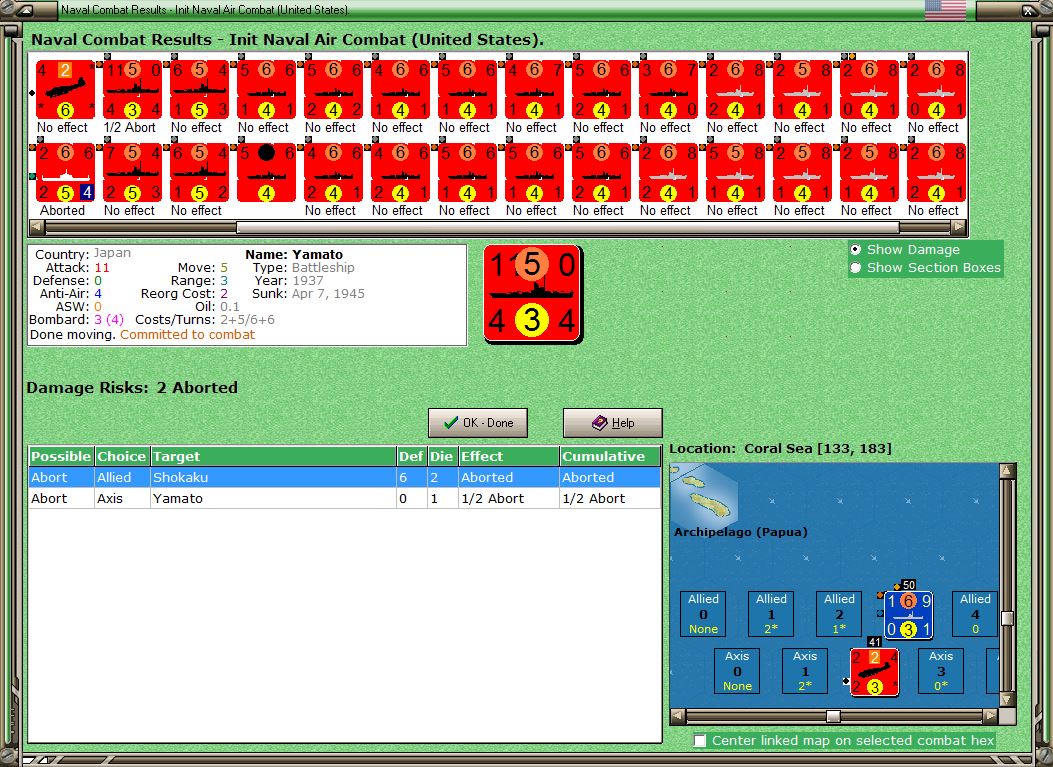
Task: Select the Allied 2 sea box on map
Action: (x=839, y=614)
